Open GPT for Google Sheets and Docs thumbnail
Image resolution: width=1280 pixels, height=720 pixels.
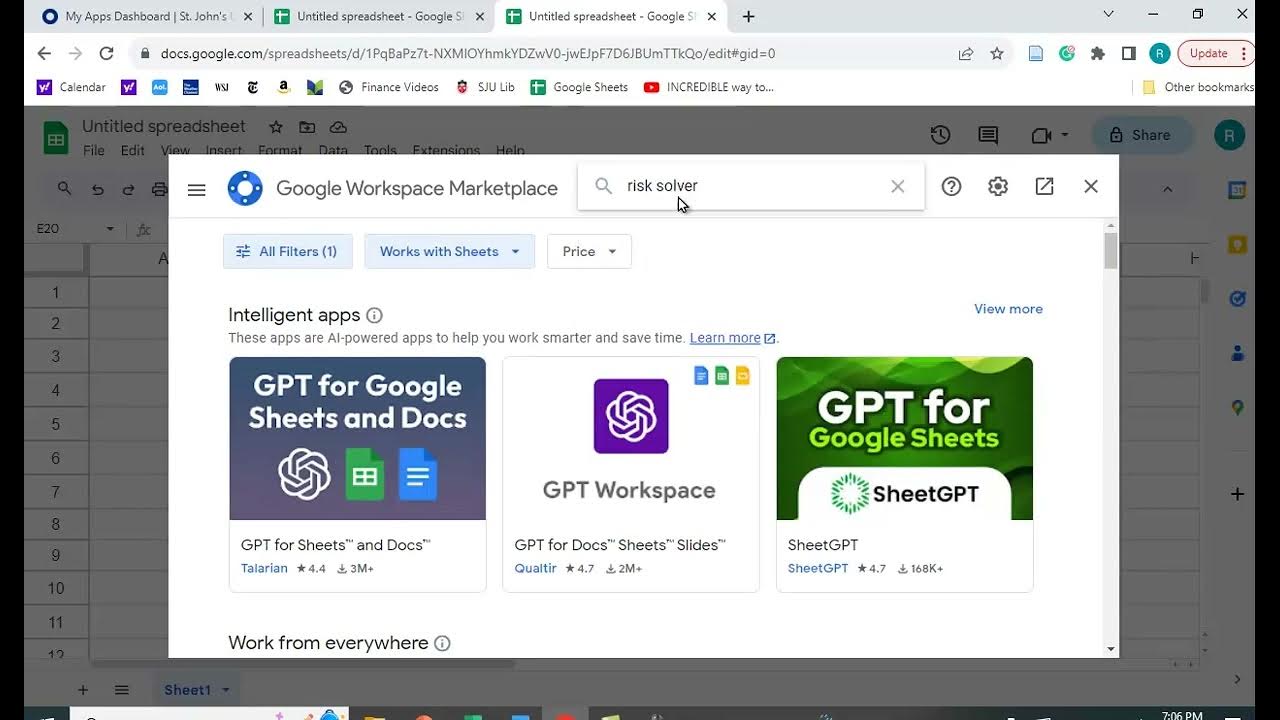coord(357,438)
